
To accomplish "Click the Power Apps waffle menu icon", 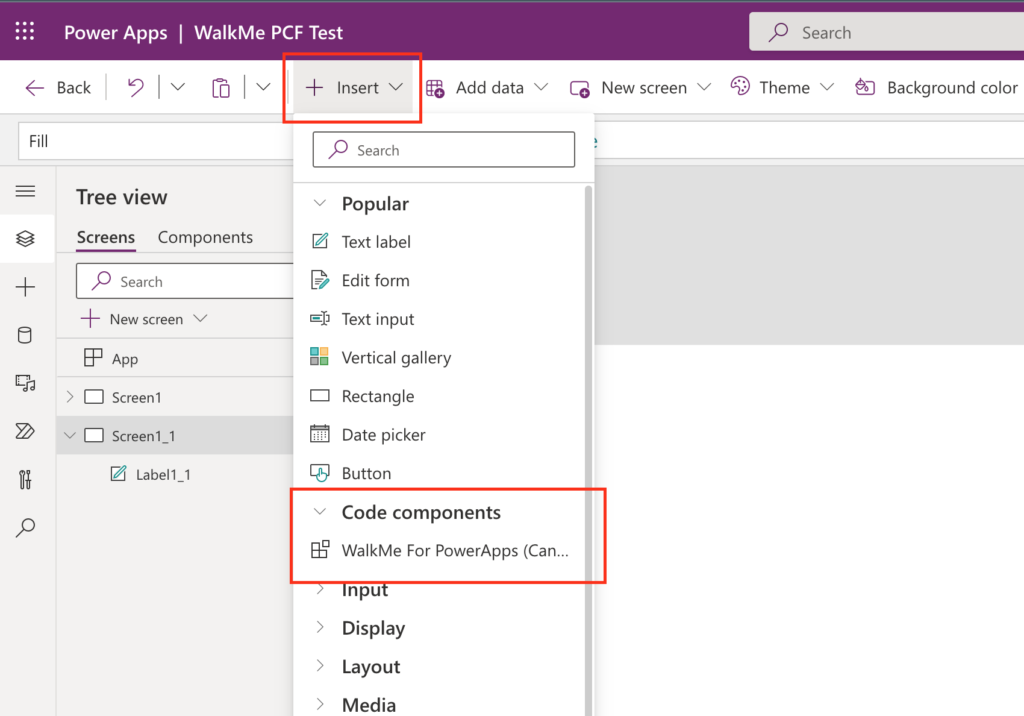I will (24, 31).
